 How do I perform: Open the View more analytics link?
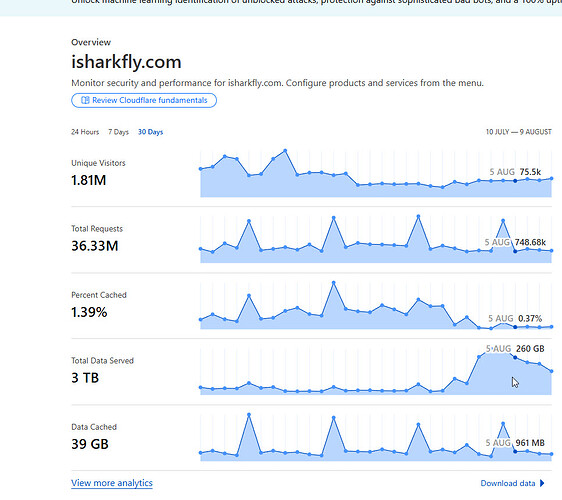tap(112, 483)
